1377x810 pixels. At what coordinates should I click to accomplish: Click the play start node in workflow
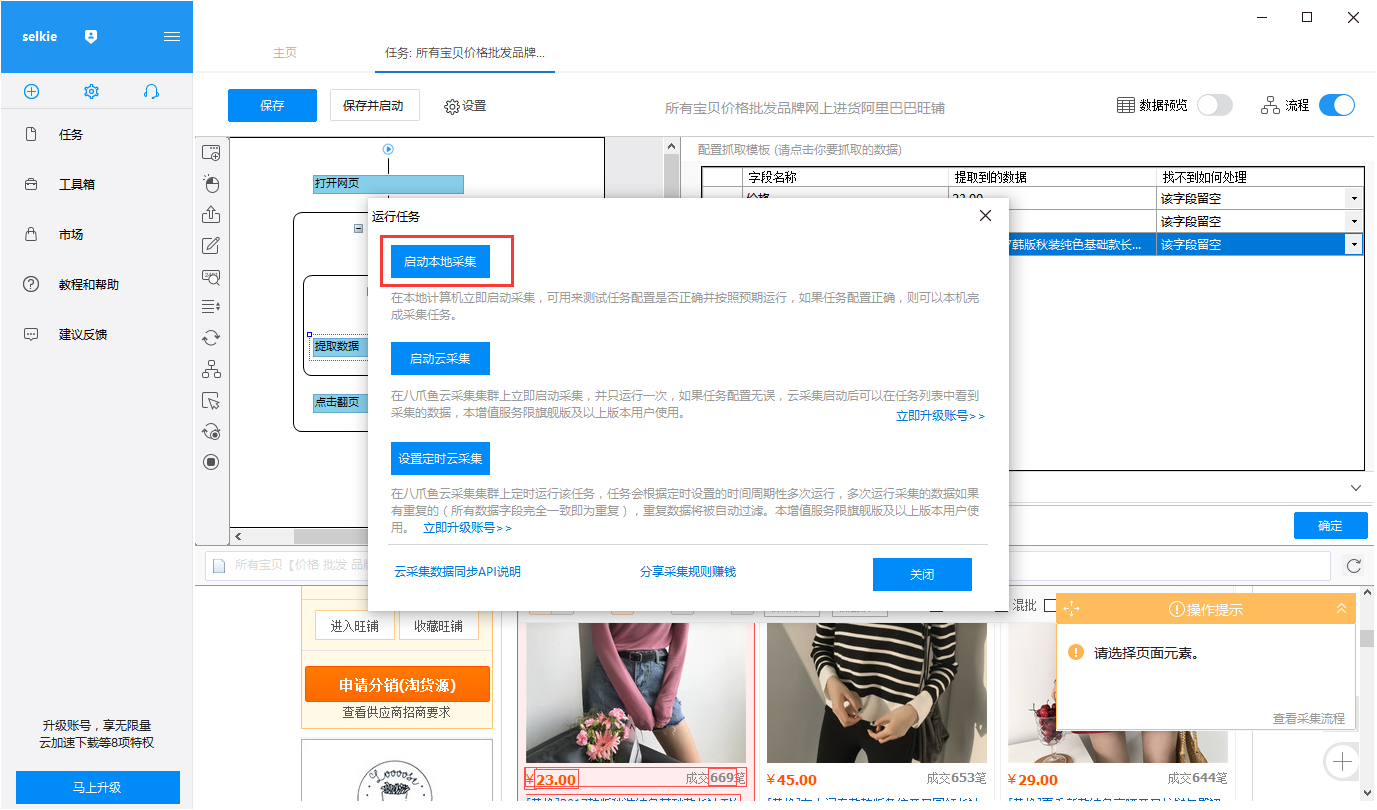[388, 149]
